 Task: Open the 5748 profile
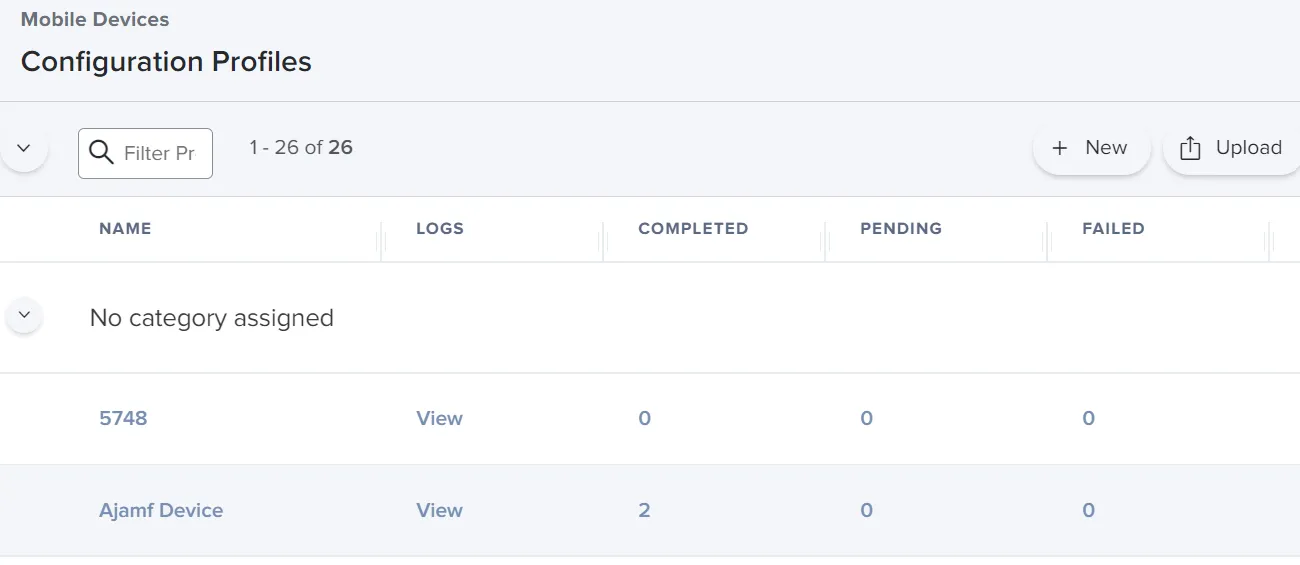pos(123,418)
